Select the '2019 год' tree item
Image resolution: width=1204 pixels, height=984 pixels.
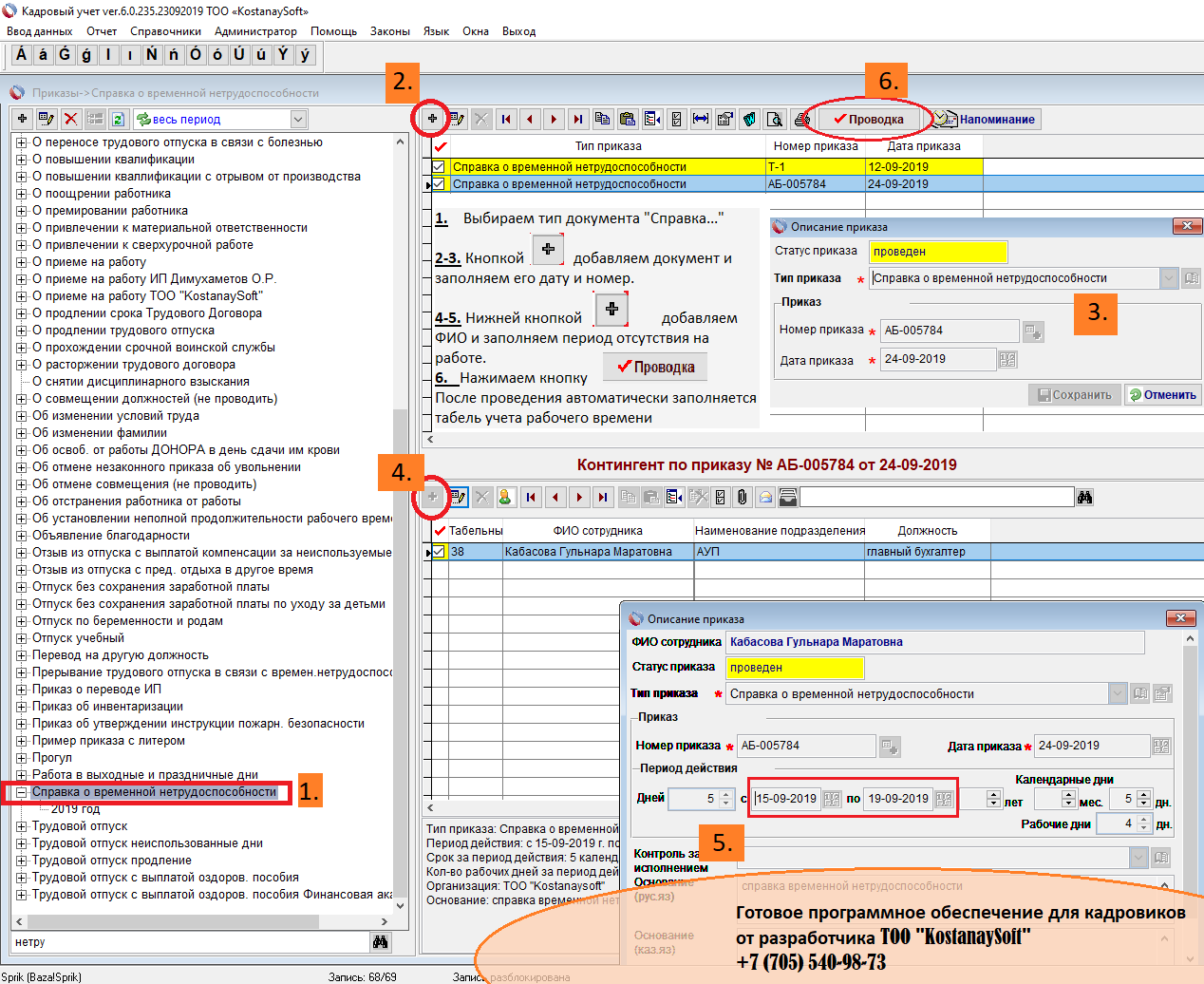[75, 809]
